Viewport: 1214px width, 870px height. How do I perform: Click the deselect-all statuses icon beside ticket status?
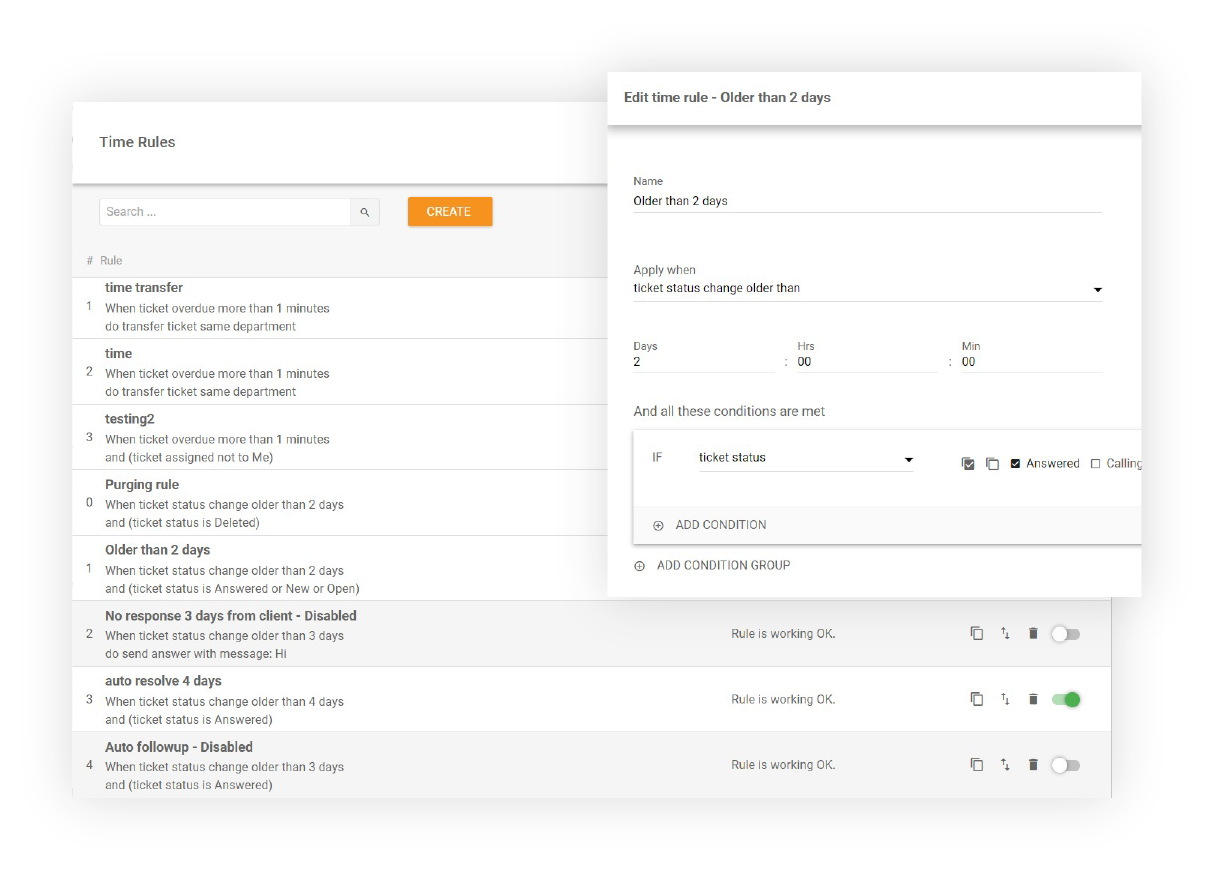pos(991,463)
